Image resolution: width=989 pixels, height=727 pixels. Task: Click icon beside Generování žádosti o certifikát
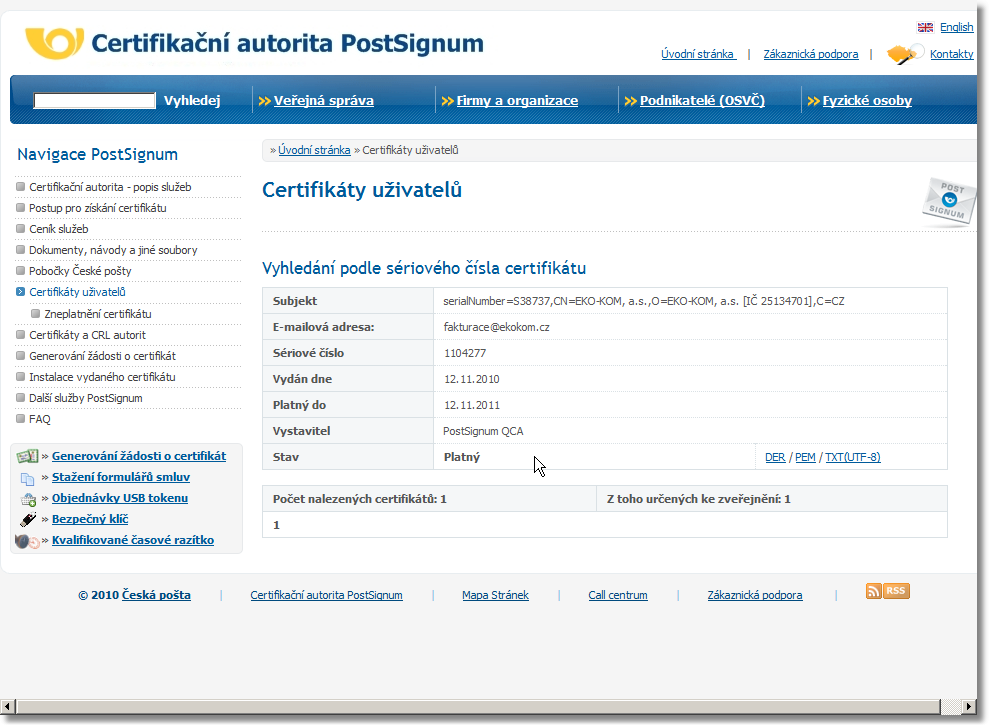pos(27,456)
